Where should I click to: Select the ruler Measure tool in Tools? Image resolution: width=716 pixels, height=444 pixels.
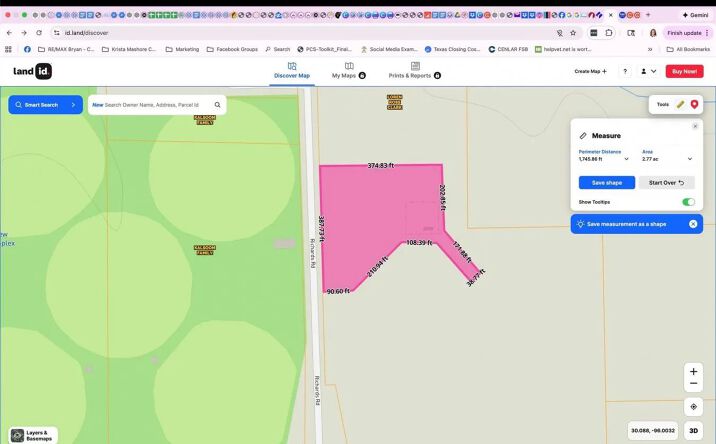point(680,105)
